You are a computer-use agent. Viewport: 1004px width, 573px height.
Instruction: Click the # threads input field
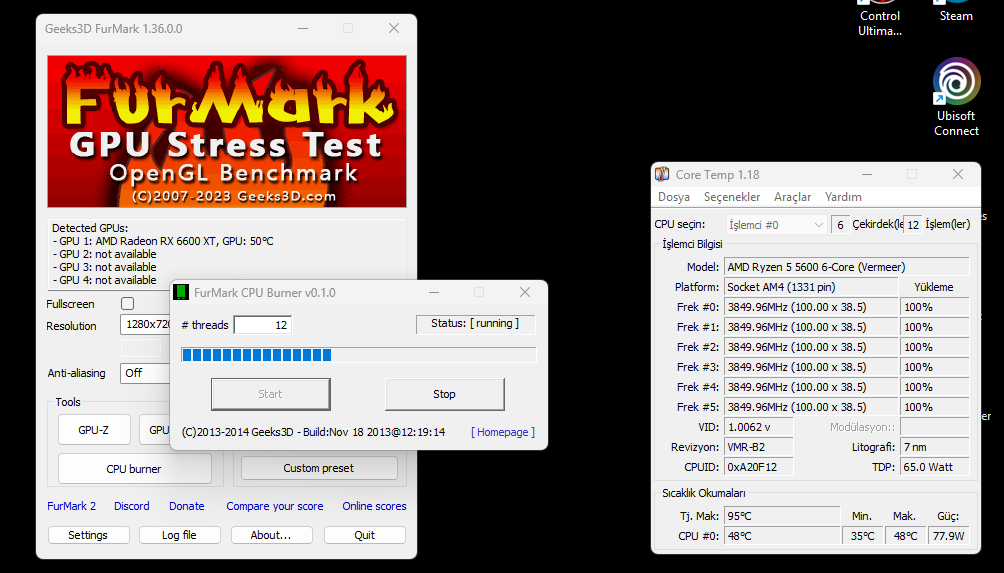point(263,325)
